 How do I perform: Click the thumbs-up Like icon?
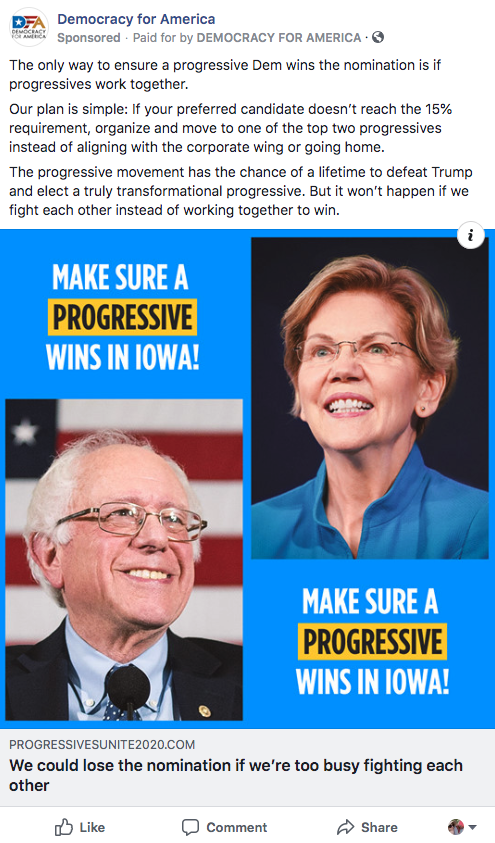click(x=63, y=827)
